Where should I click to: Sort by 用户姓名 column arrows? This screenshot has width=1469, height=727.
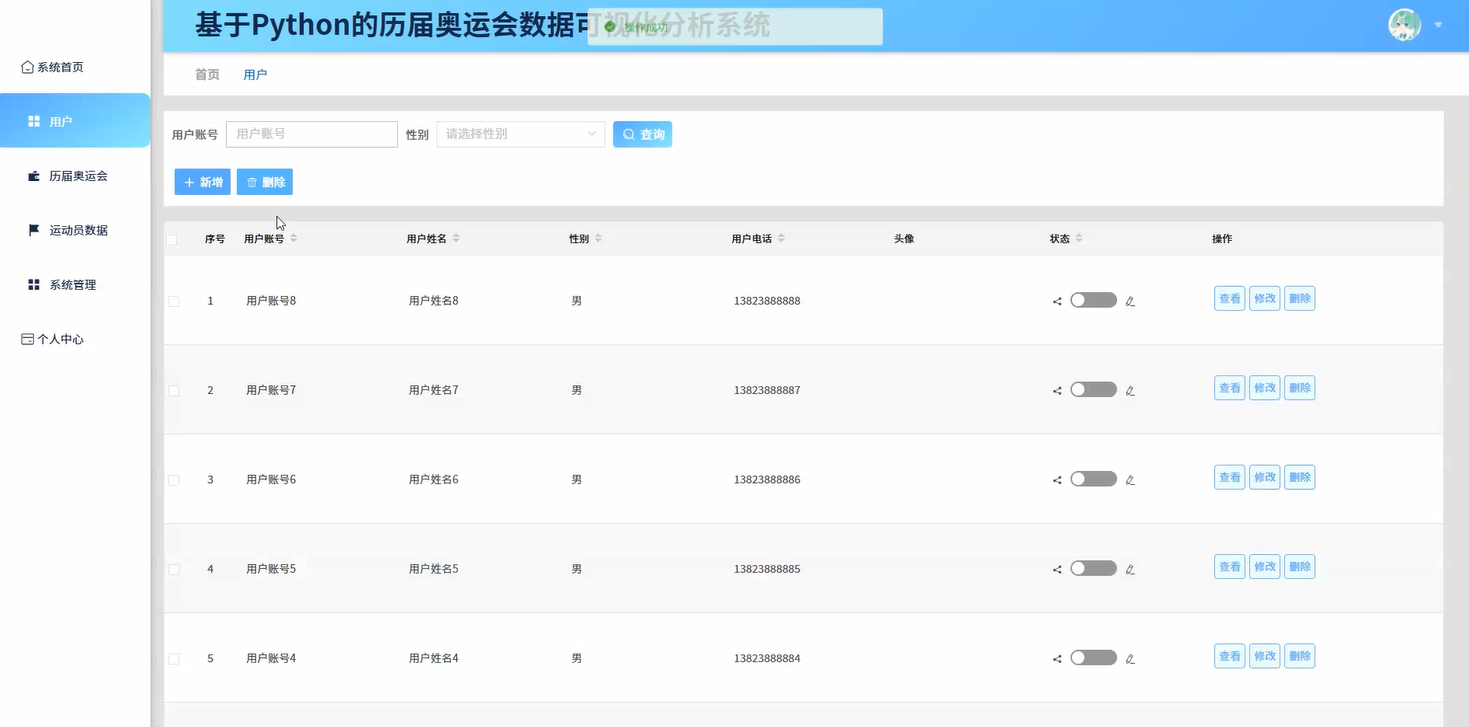pyautogui.click(x=456, y=238)
